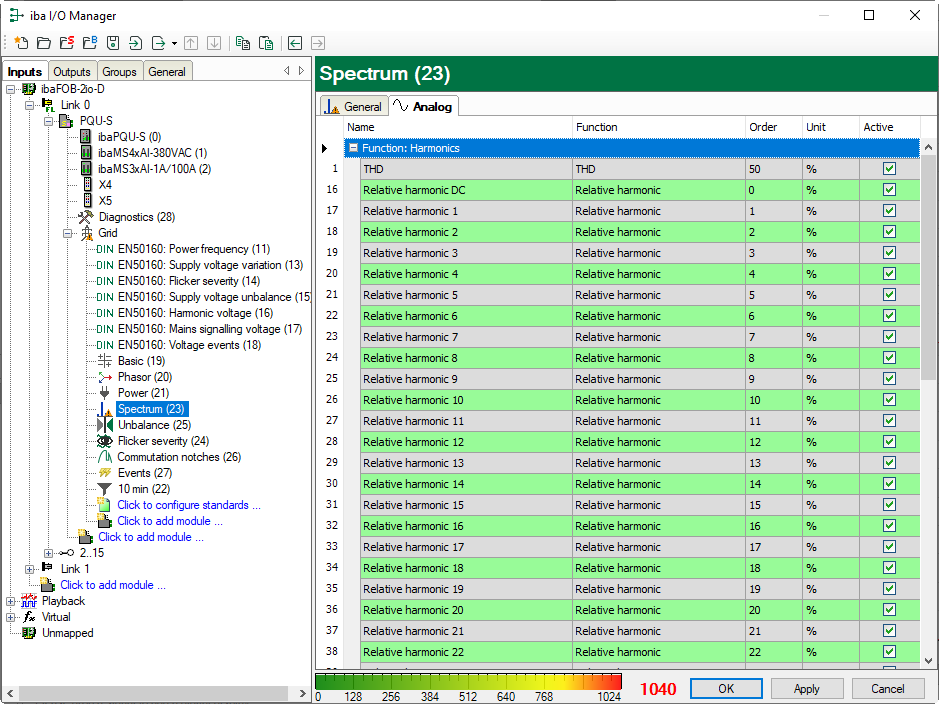939x704 pixels.
Task: Click the copy toolbar icon
Action: coord(243,43)
